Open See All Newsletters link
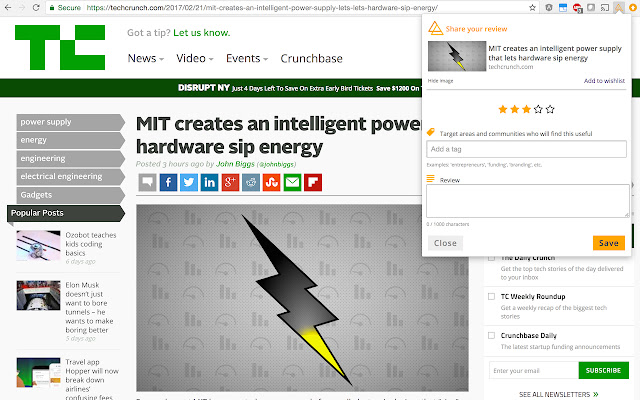640x400 pixels. [558, 394]
